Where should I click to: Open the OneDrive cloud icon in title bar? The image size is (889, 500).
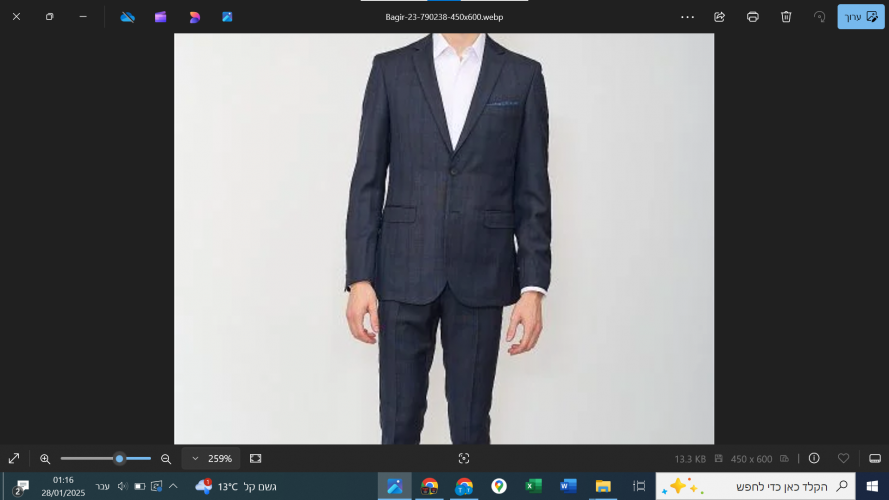[x=127, y=17]
